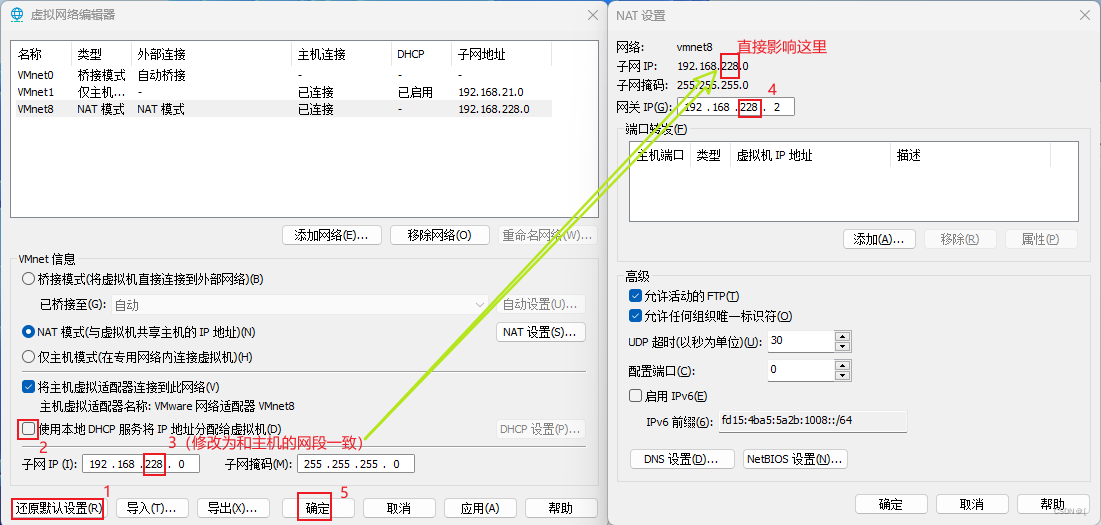The width and height of the screenshot is (1101, 525).
Task: Select 桥接模式 radio button
Action: (x=28, y=279)
